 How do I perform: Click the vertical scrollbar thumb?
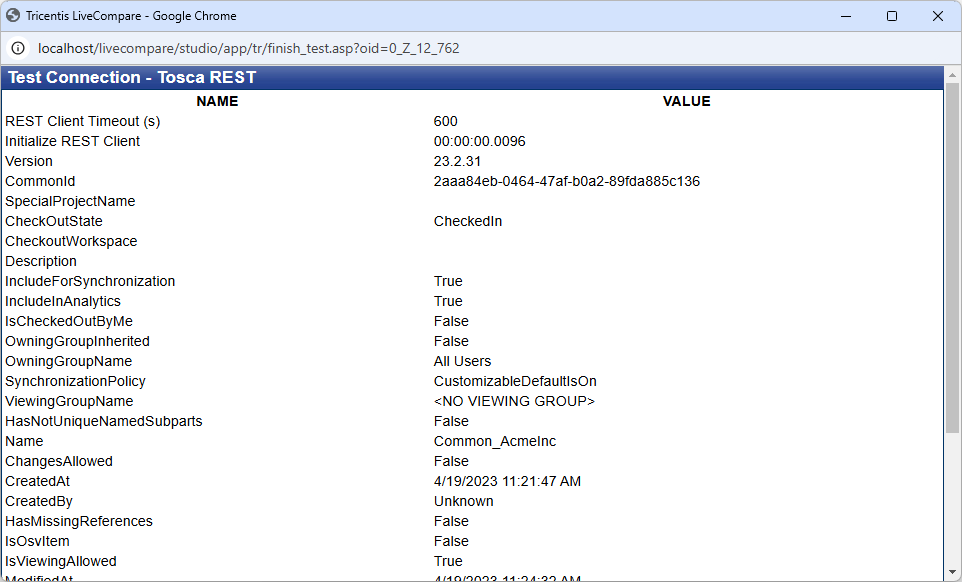click(952, 258)
